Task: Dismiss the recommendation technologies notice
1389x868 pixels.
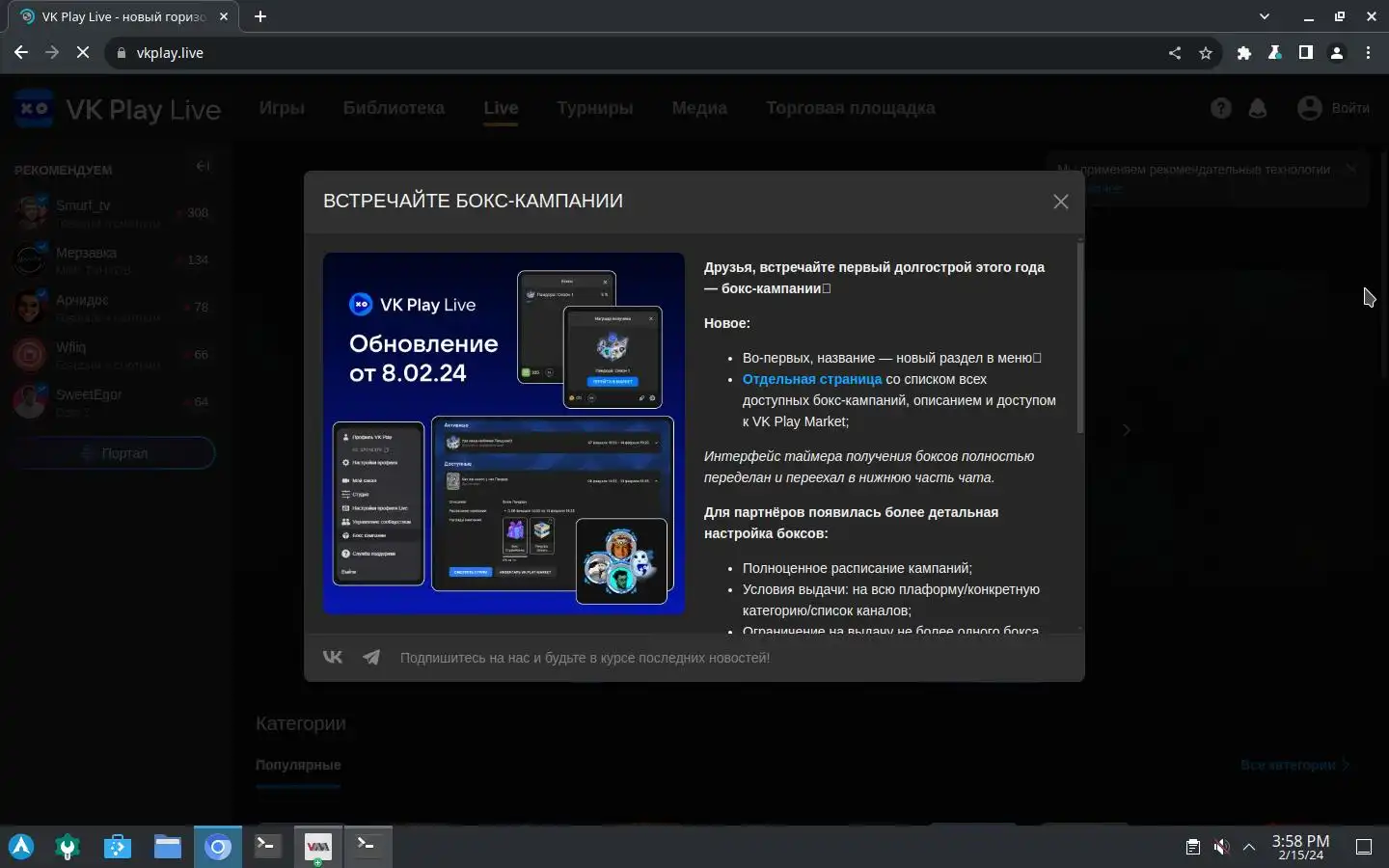Action: pyautogui.click(x=1351, y=169)
